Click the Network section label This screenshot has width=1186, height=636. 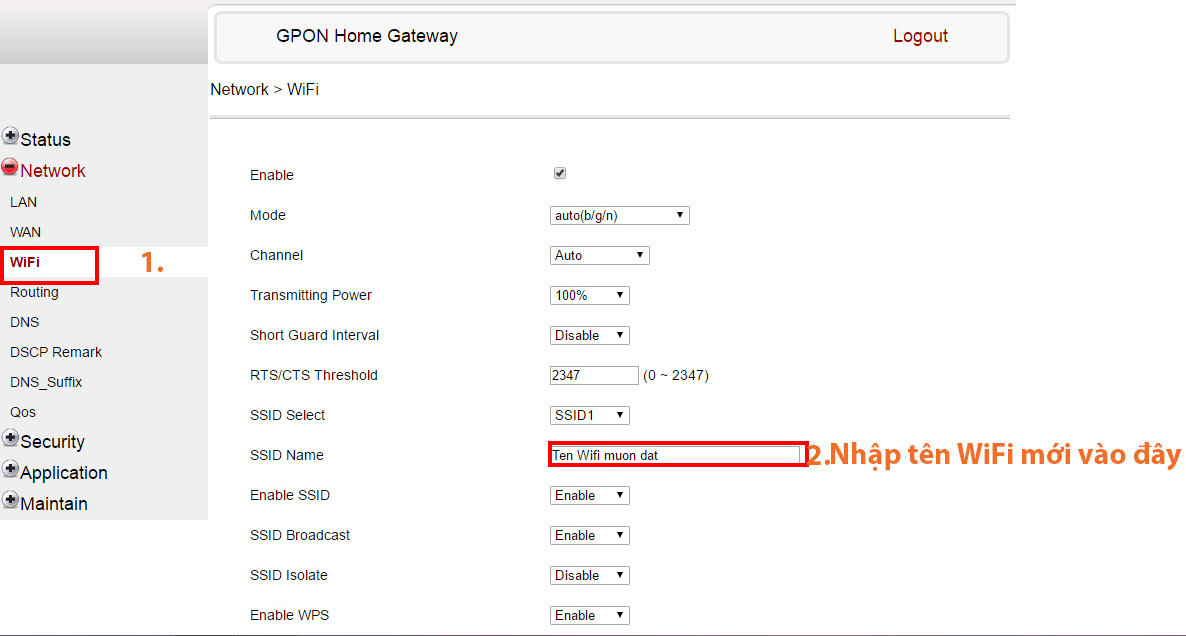click(53, 171)
